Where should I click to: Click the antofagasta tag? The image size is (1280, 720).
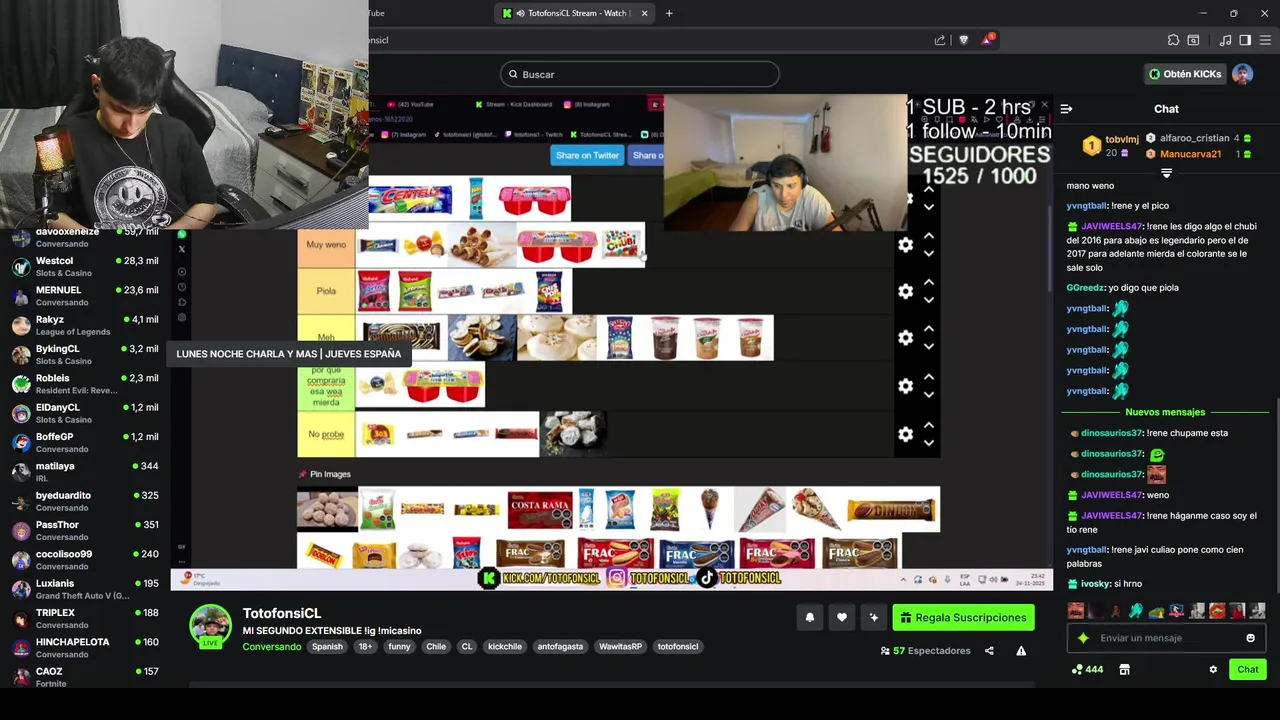(x=560, y=647)
